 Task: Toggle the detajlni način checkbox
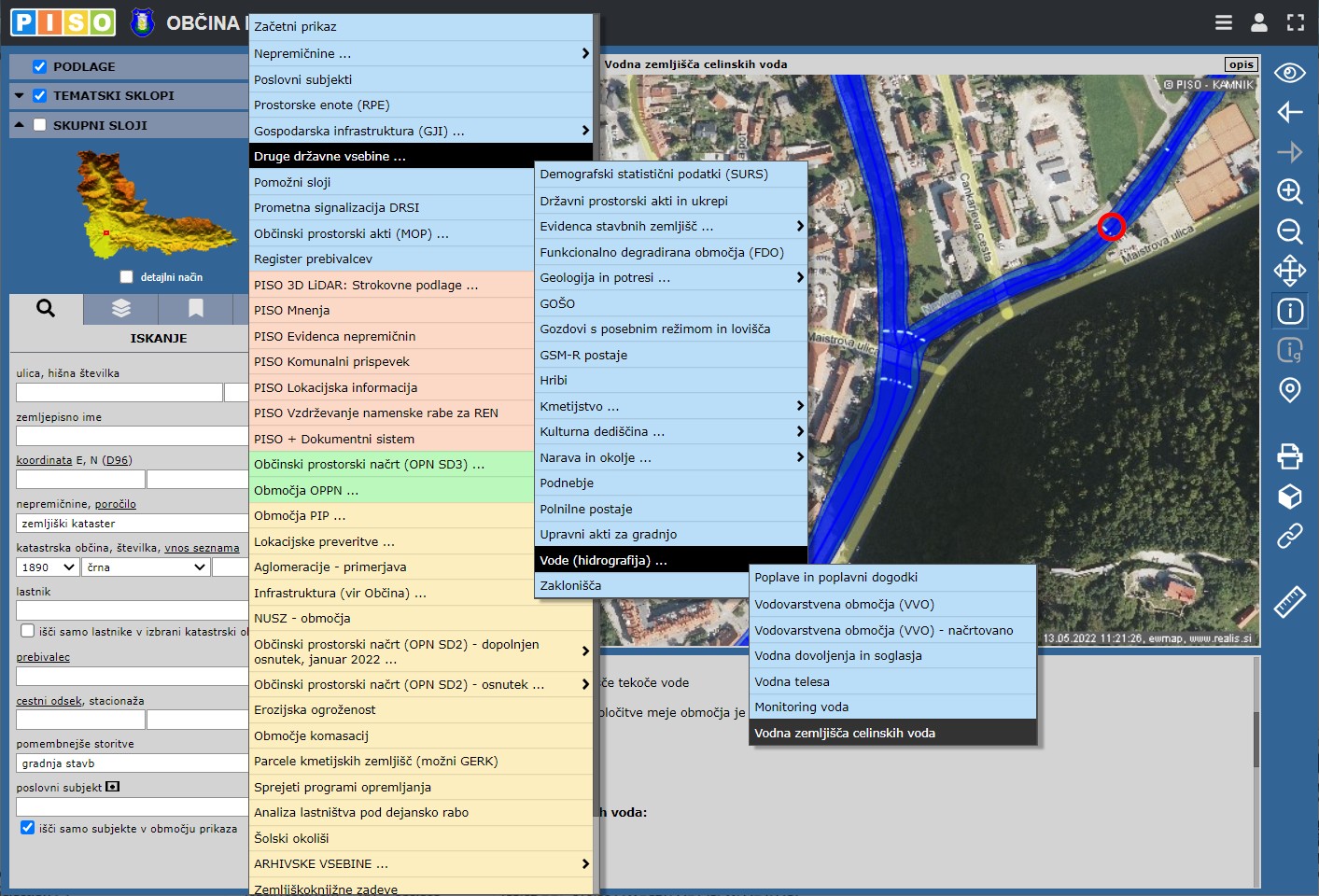(126, 276)
